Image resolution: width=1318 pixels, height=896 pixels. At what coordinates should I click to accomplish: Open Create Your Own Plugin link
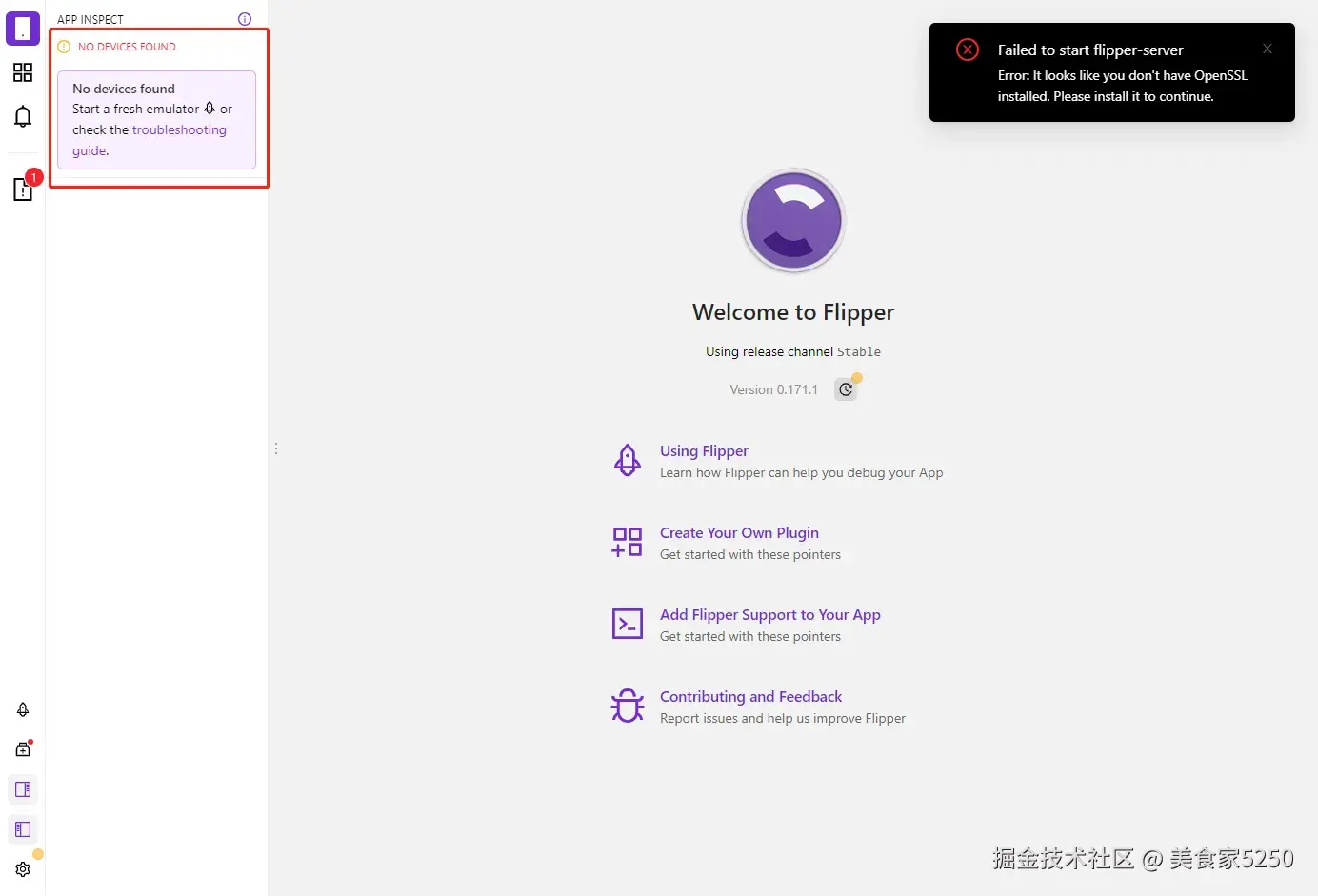pos(739,533)
